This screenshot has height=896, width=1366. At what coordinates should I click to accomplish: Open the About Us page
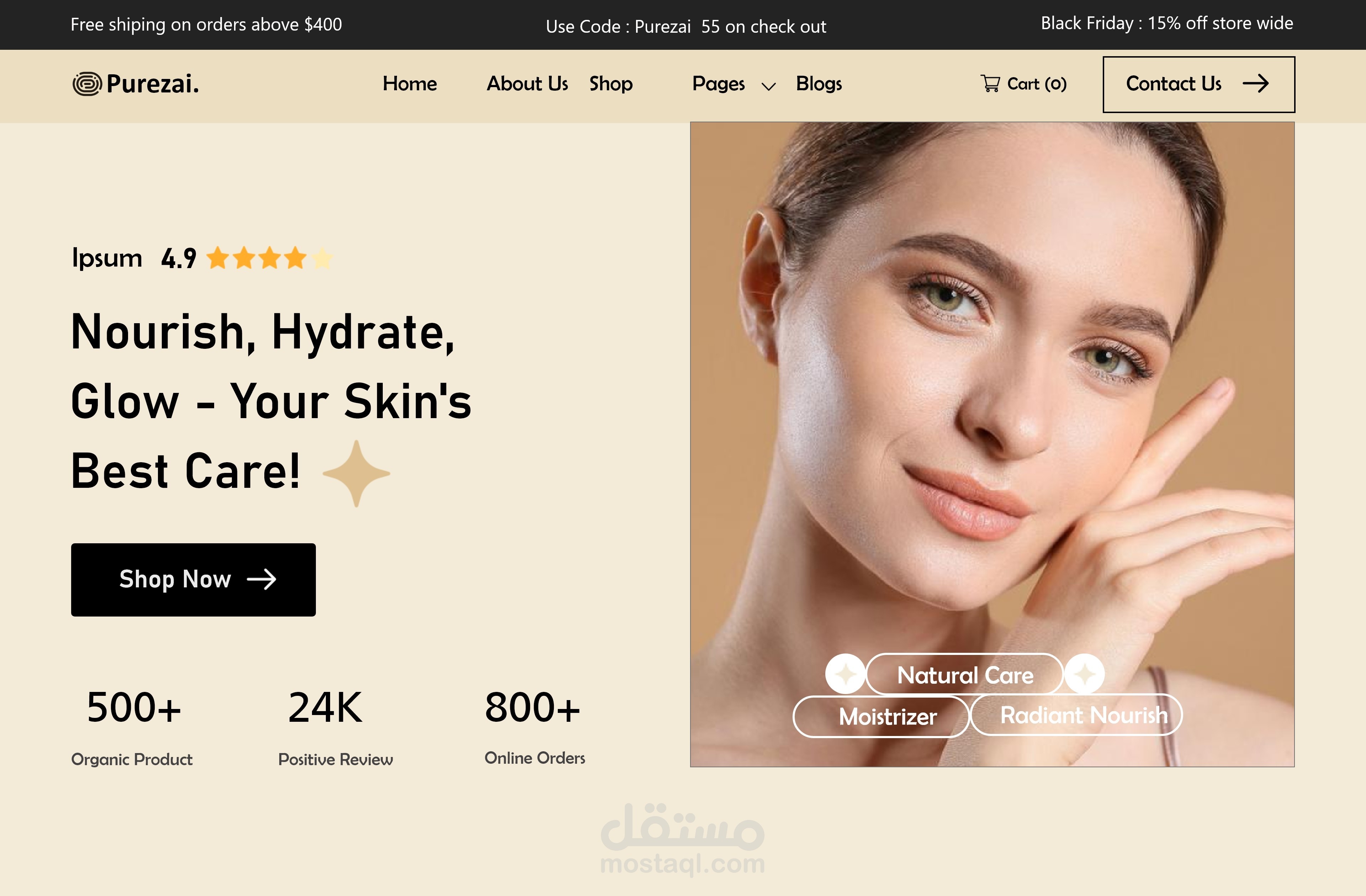[x=528, y=84]
